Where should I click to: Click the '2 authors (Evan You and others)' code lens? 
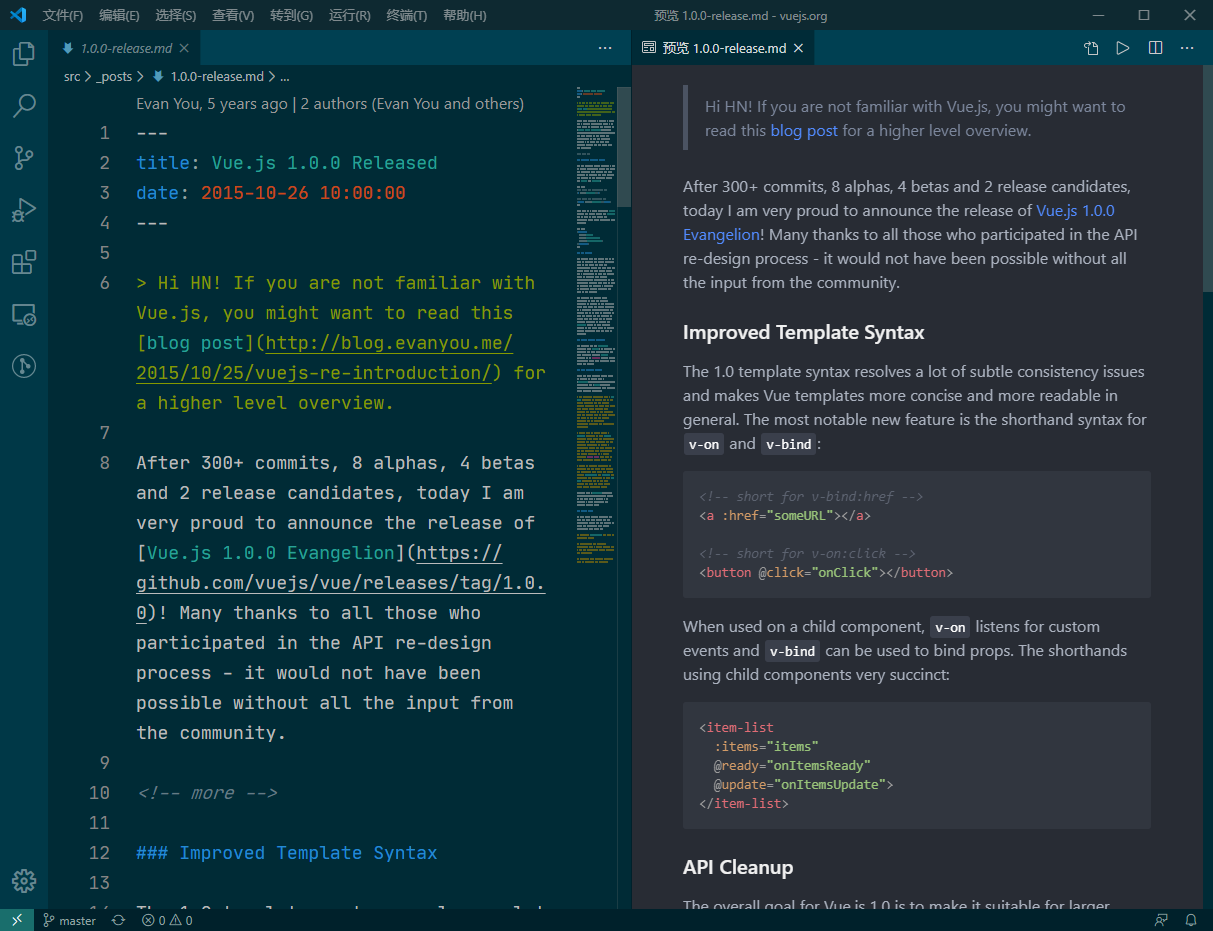412,104
